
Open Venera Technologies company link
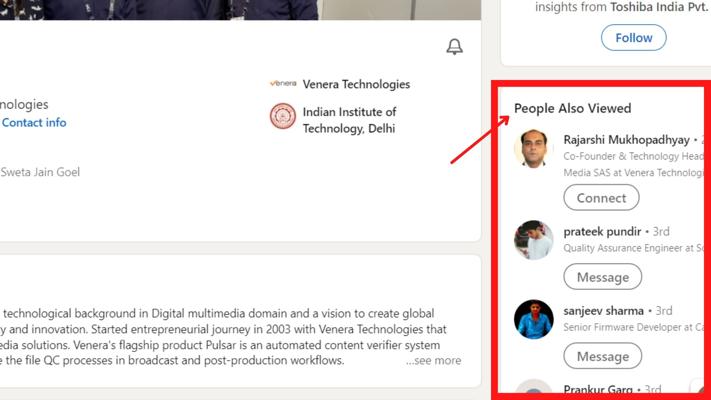coord(356,84)
